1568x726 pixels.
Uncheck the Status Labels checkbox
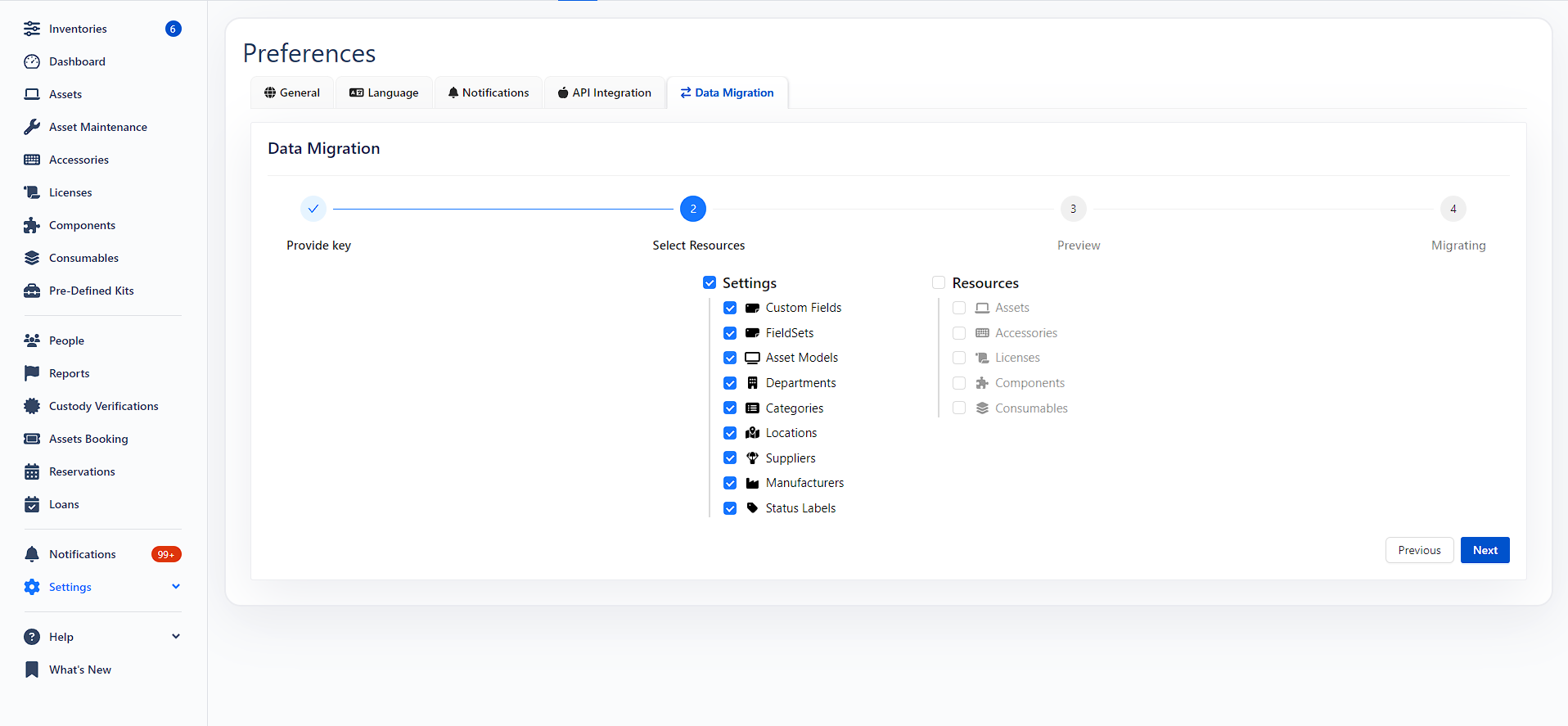coord(730,508)
